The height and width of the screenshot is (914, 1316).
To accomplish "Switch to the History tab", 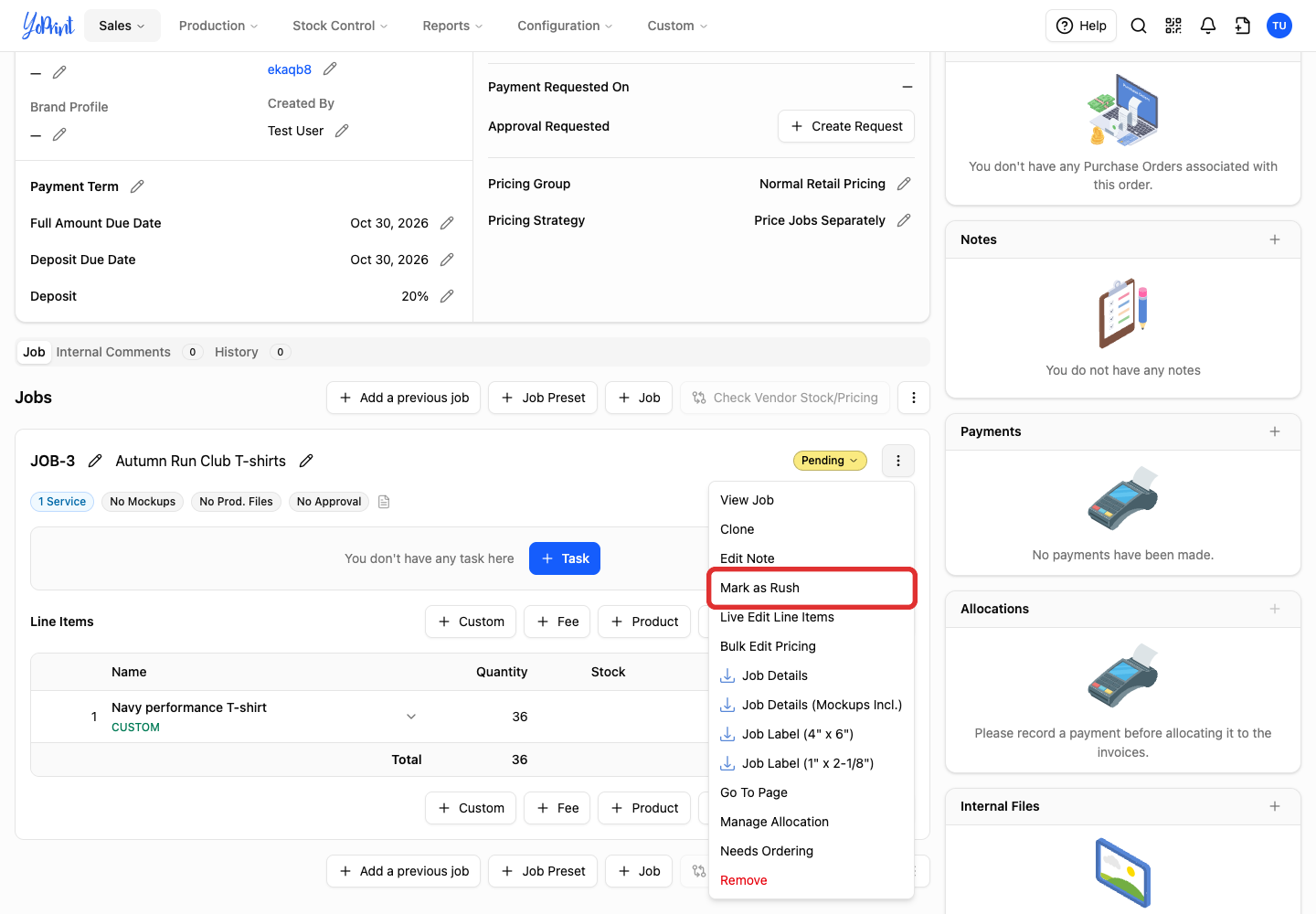I will click(252, 352).
